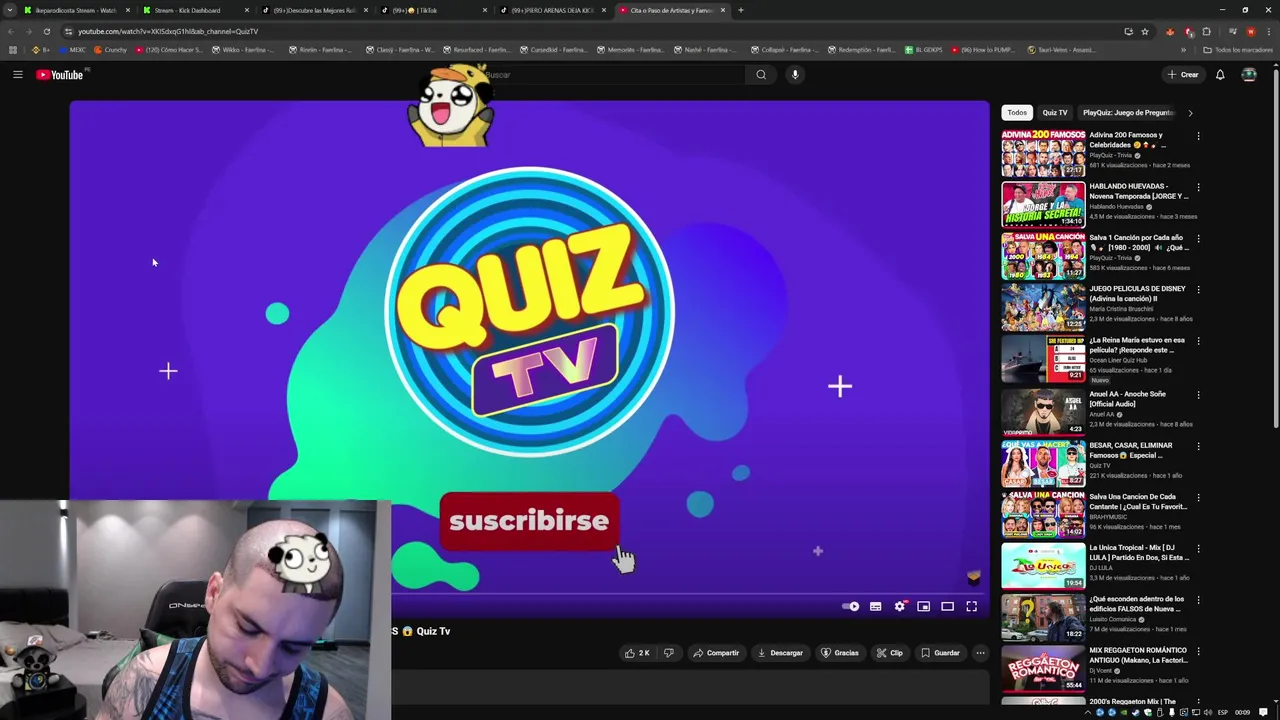This screenshot has height=720, width=1280.
Task: Open edificios FALSOS video title
Action: click(x=1138, y=604)
